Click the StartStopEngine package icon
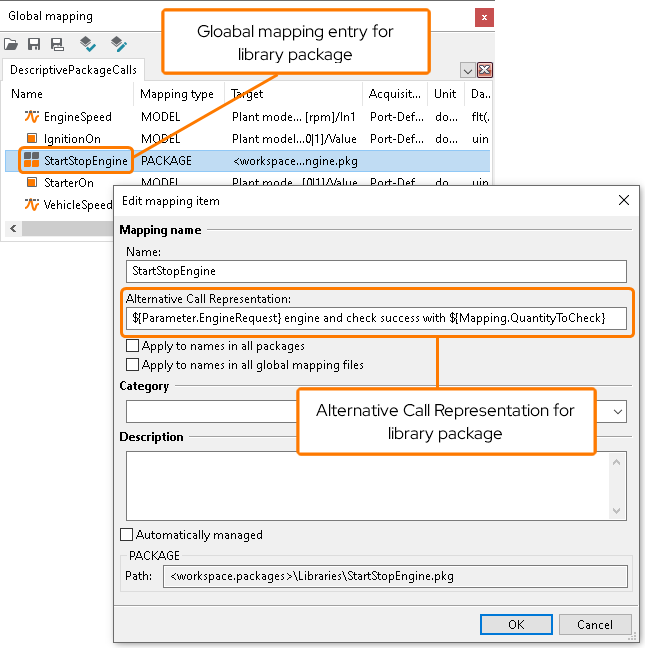 tap(31, 160)
